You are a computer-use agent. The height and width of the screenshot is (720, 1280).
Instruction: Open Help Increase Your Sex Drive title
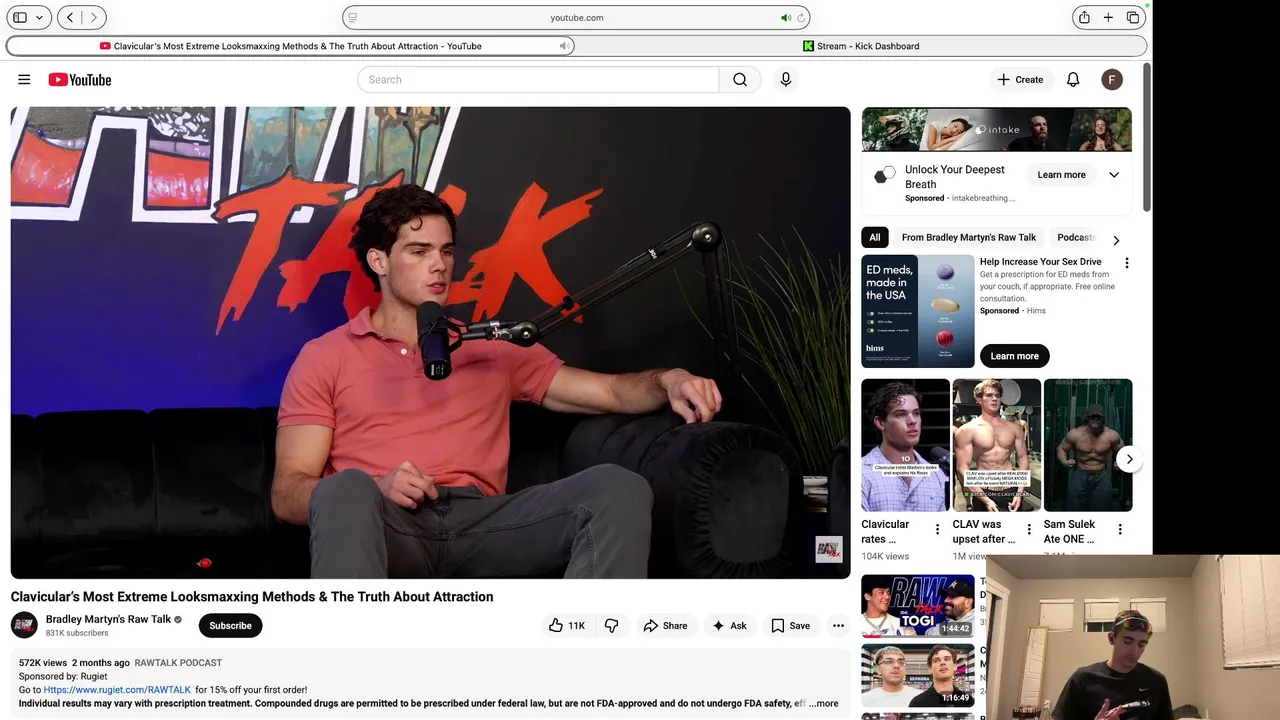click(1040, 262)
